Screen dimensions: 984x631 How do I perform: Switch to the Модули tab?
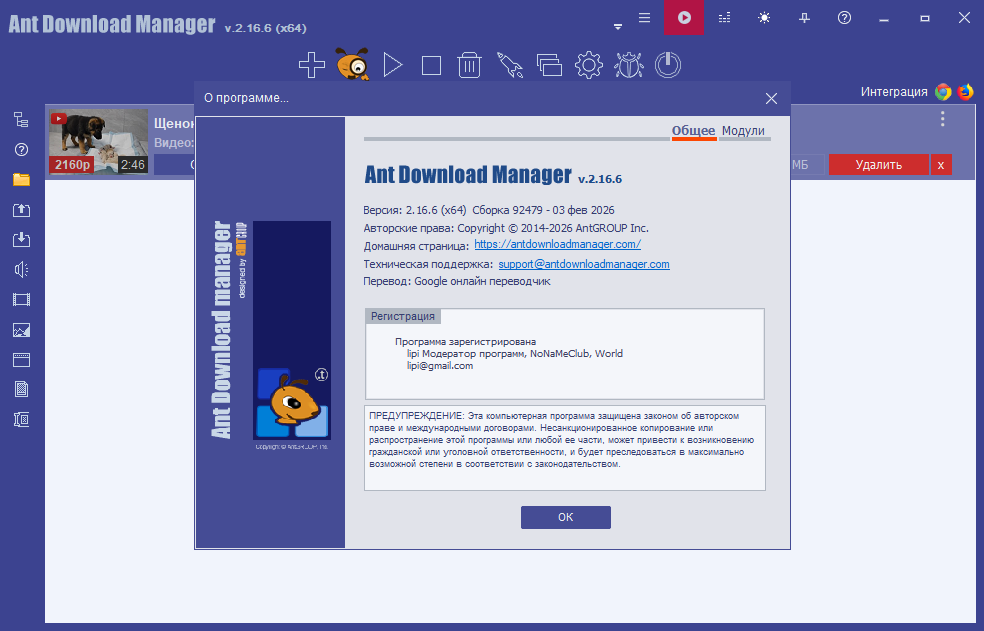pos(743,131)
